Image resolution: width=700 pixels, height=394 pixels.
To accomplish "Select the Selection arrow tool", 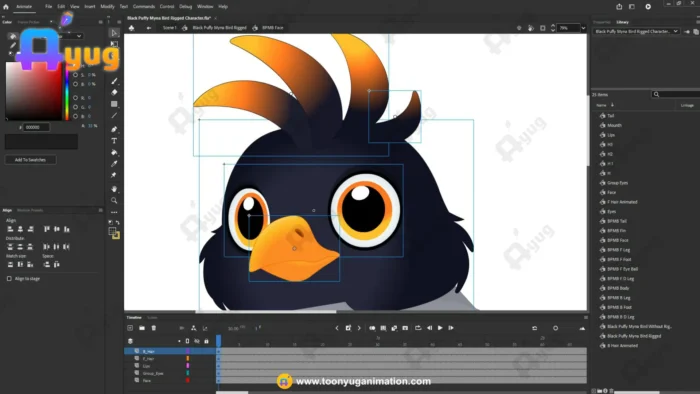I will click(x=114, y=33).
